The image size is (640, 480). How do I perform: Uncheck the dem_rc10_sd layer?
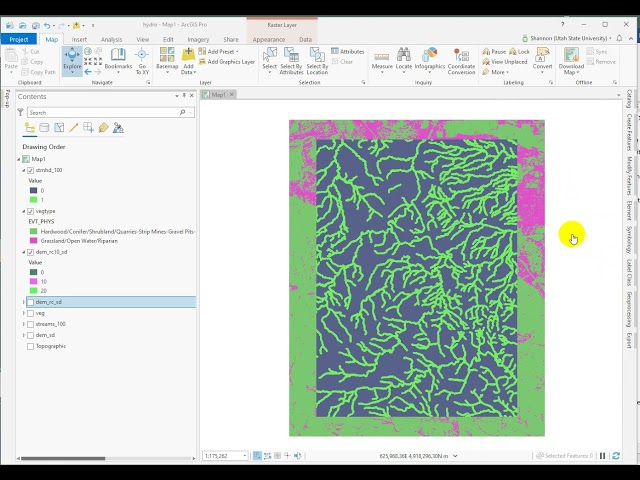tap(30, 252)
